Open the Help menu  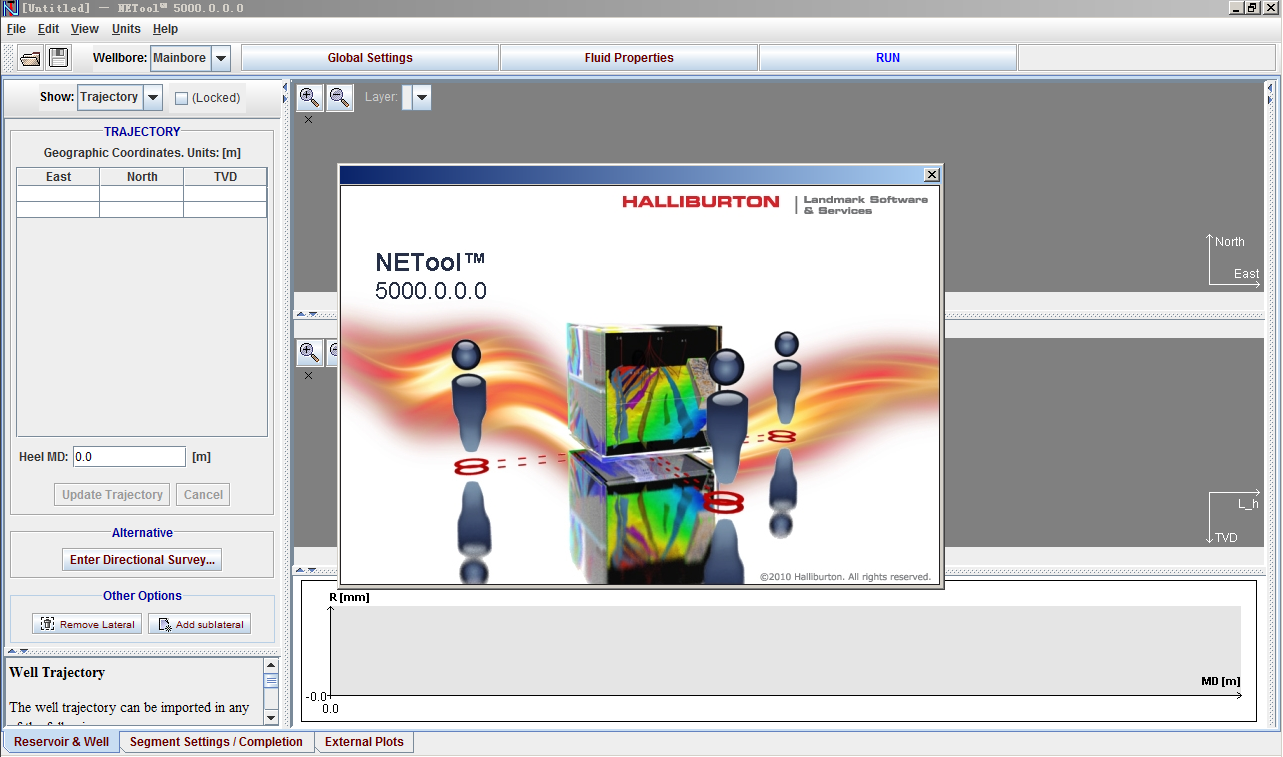click(165, 29)
